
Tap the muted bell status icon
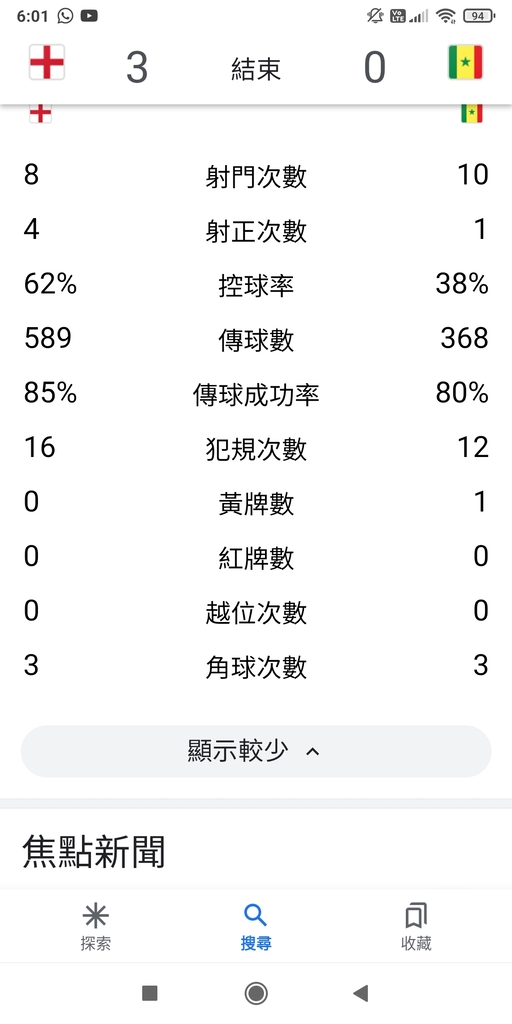click(376, 16)
